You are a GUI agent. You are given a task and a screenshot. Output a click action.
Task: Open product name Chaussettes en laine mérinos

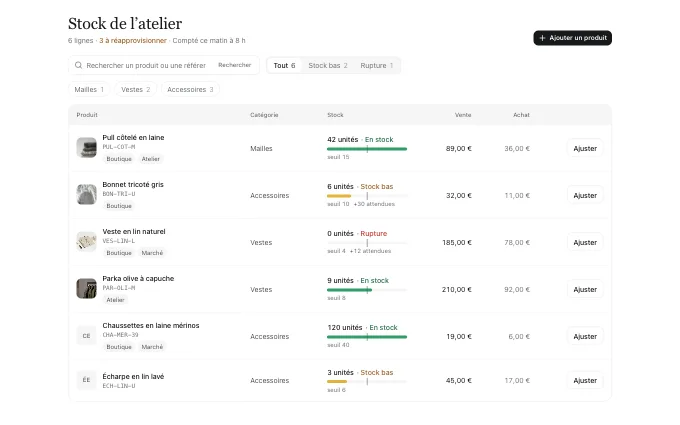(x=150, y=325)
